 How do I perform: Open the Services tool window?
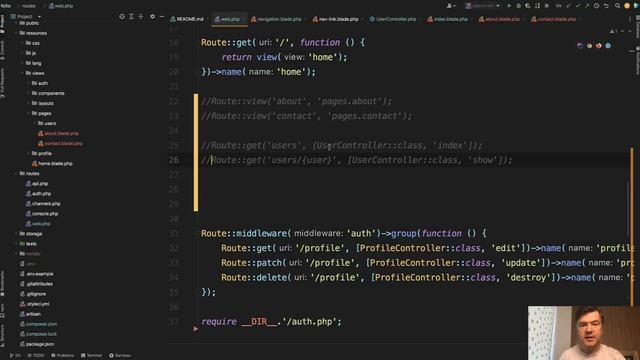[120, 356]
